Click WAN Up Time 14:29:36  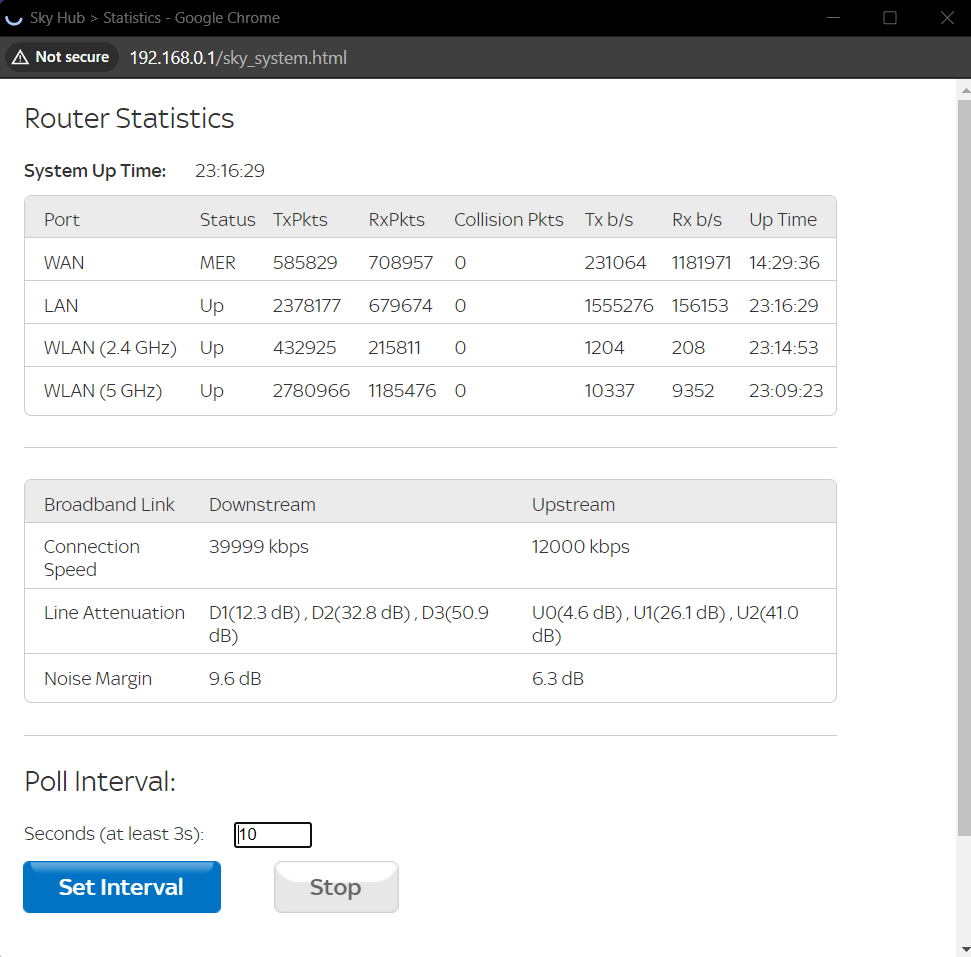point(784,263)
